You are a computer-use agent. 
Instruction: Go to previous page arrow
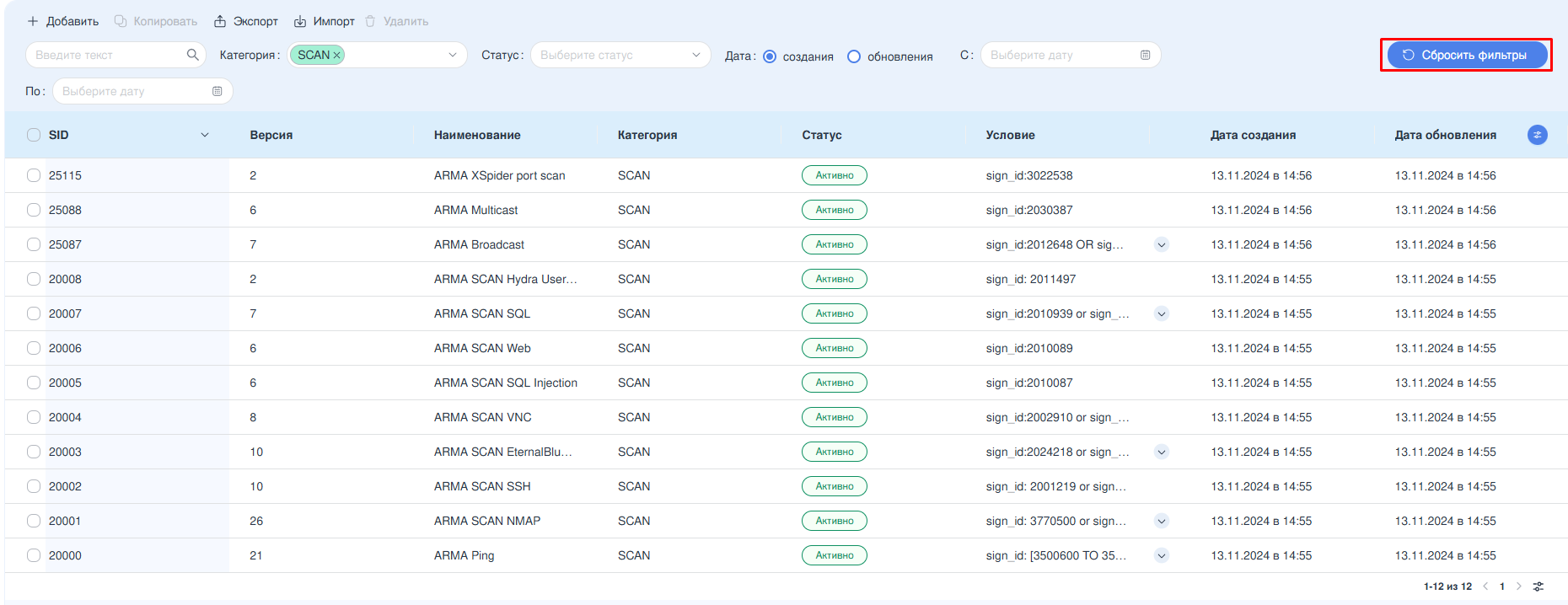1485,586
